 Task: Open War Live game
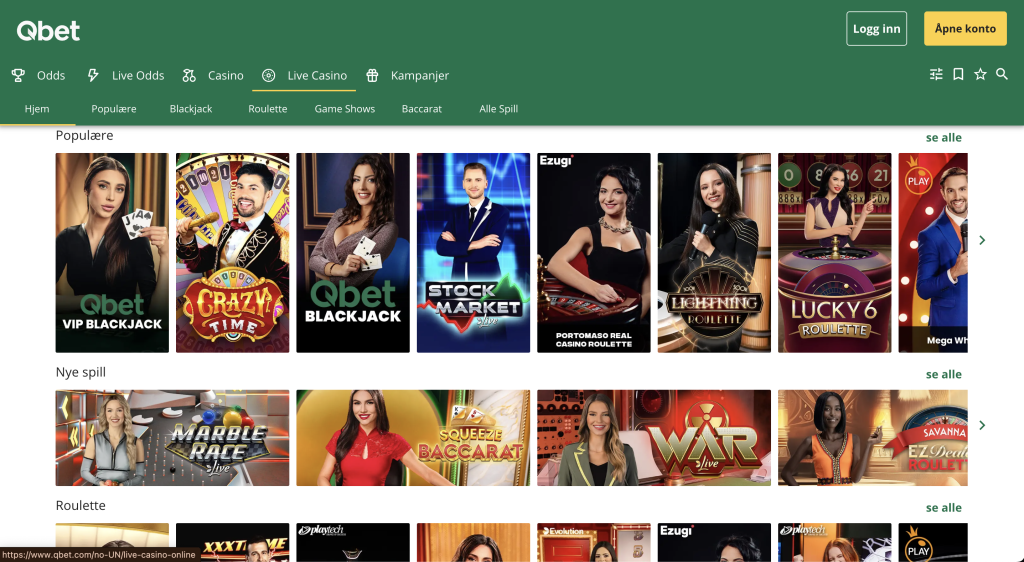point(654,438)
